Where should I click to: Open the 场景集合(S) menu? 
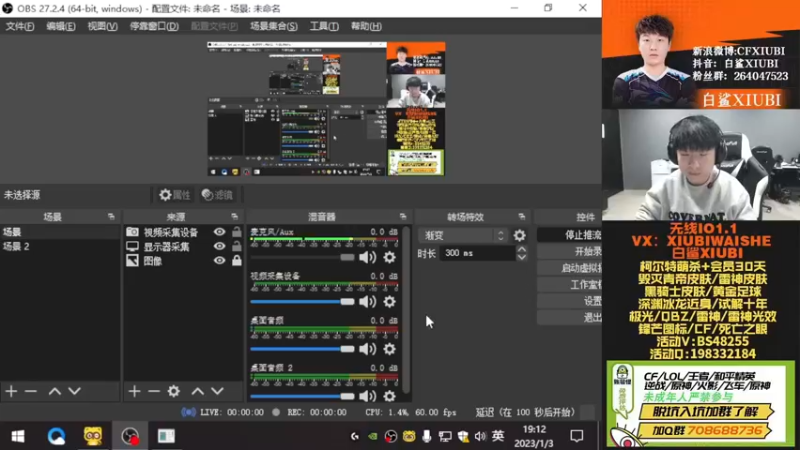tap(273, 27)
